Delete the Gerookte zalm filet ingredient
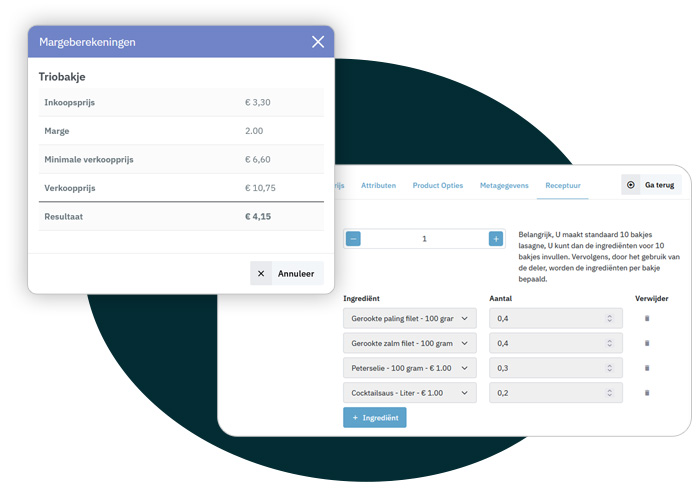Screen dimensions: 700x500 pyautogui.click(x=646, y=343)
